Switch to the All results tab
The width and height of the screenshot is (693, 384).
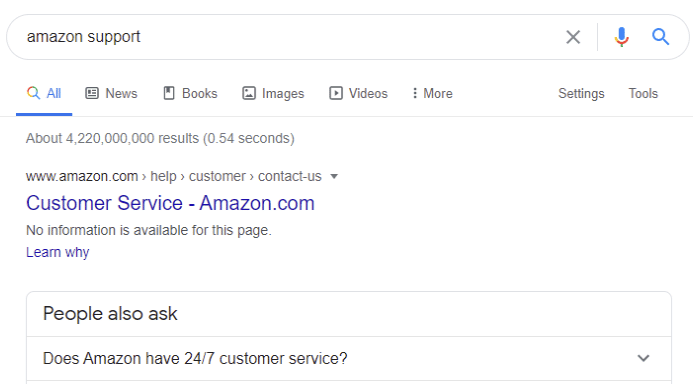[x=44, y=93]
